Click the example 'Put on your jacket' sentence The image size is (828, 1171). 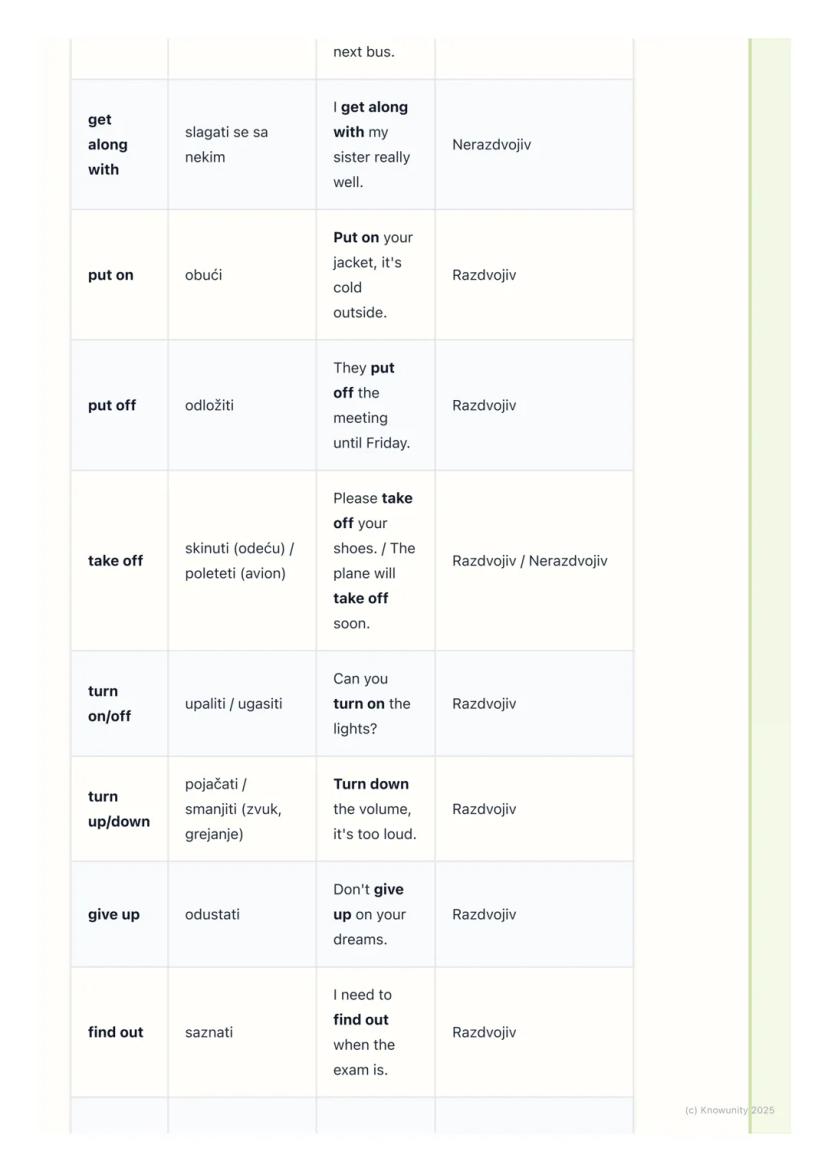pyautogui.click(x=373, y=275)
